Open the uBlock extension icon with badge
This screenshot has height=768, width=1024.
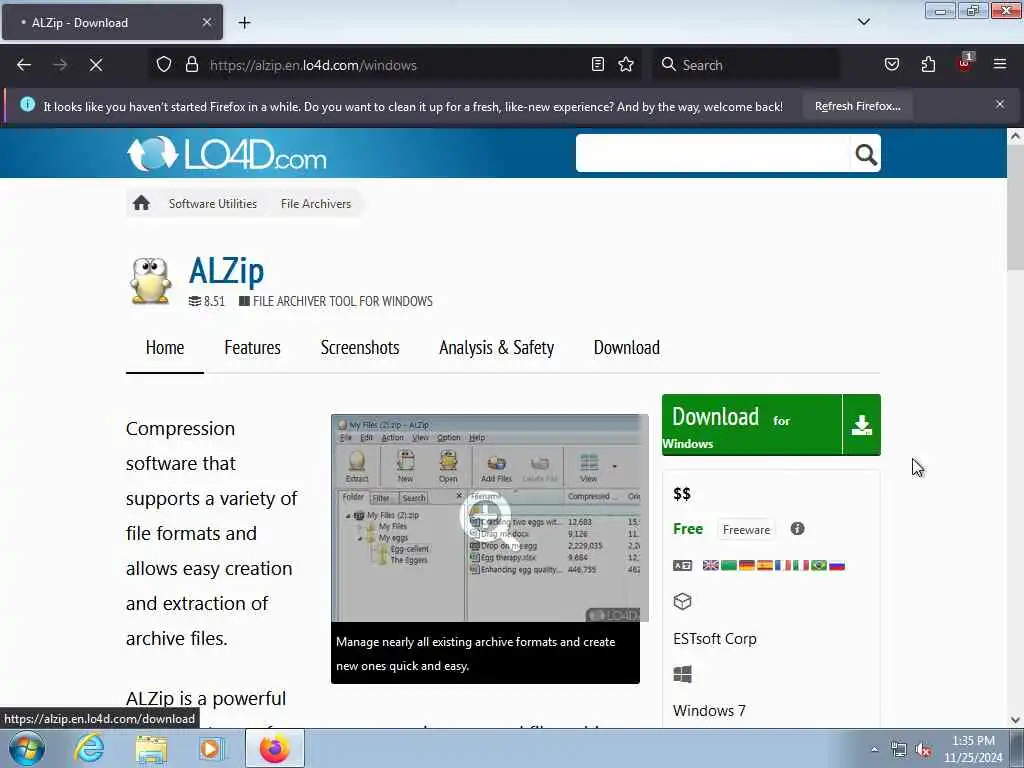pos(965,63)
